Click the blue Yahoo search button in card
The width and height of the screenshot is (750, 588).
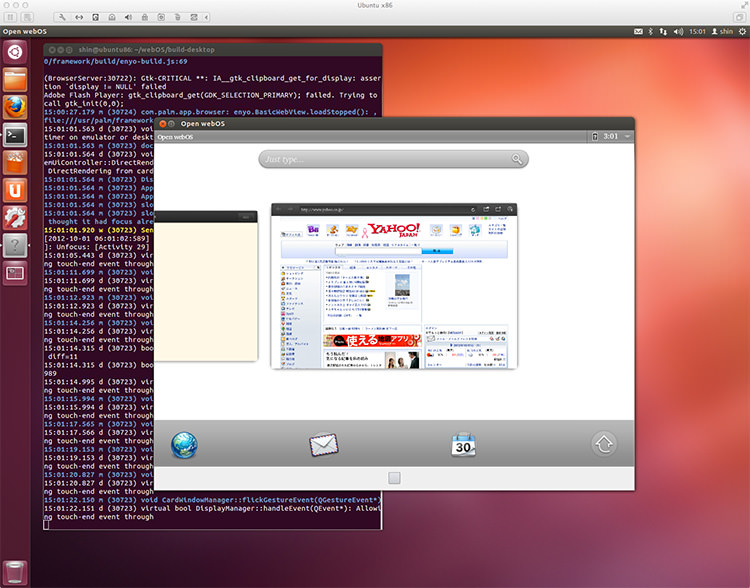click(x=437, y=251)
